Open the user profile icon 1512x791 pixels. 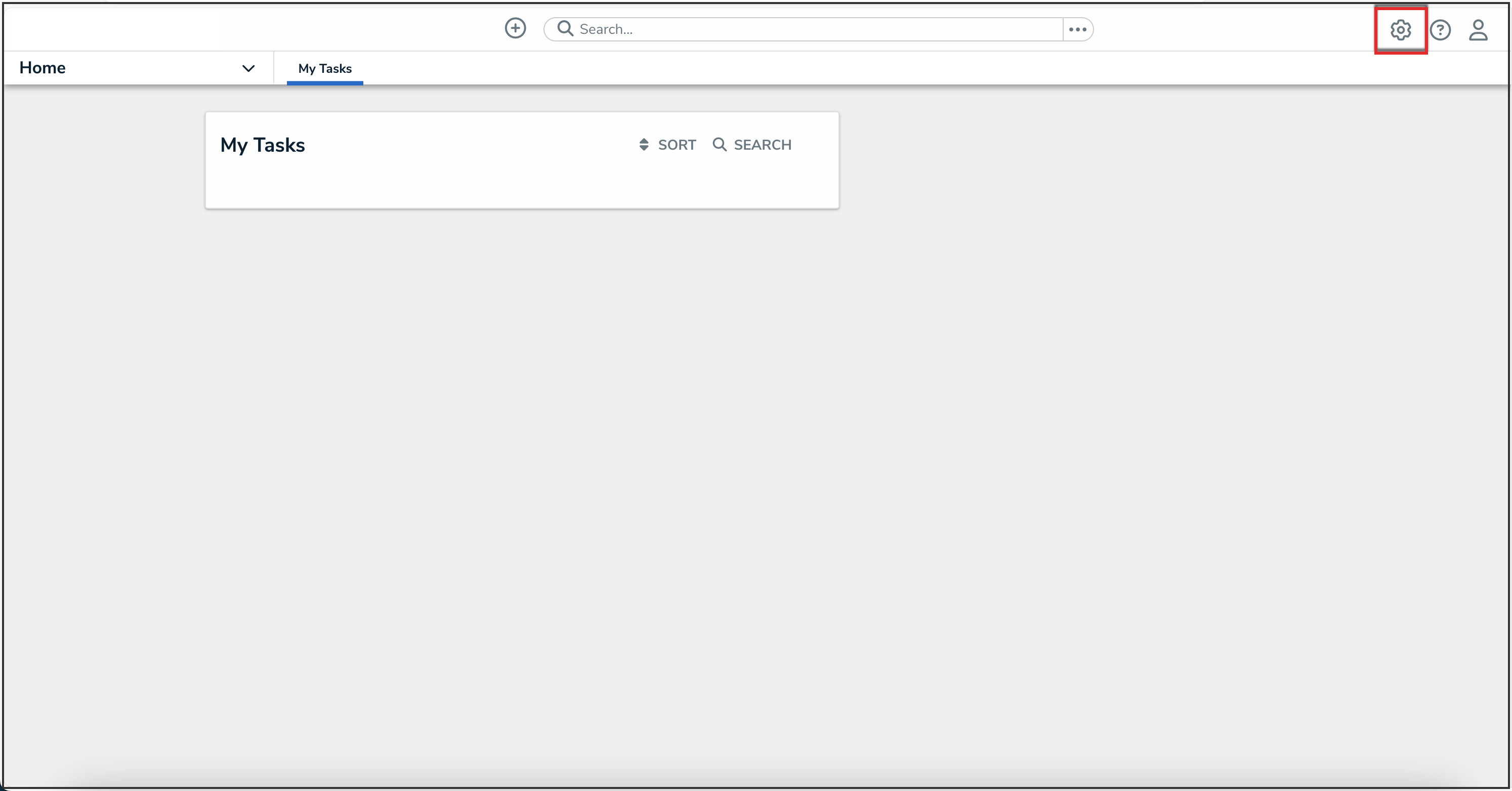pos(1478,30)
